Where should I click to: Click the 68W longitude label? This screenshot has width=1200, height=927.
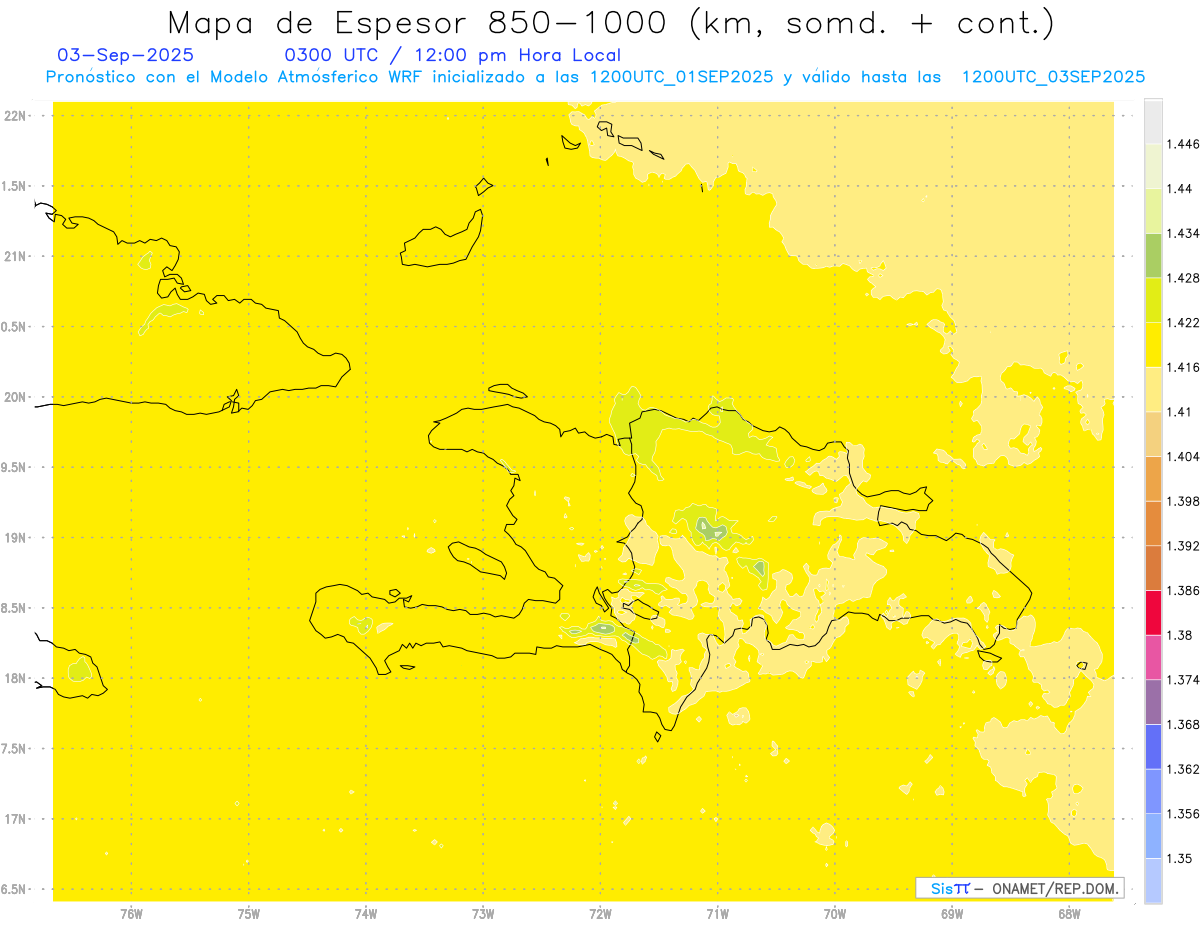(1069, 913)
